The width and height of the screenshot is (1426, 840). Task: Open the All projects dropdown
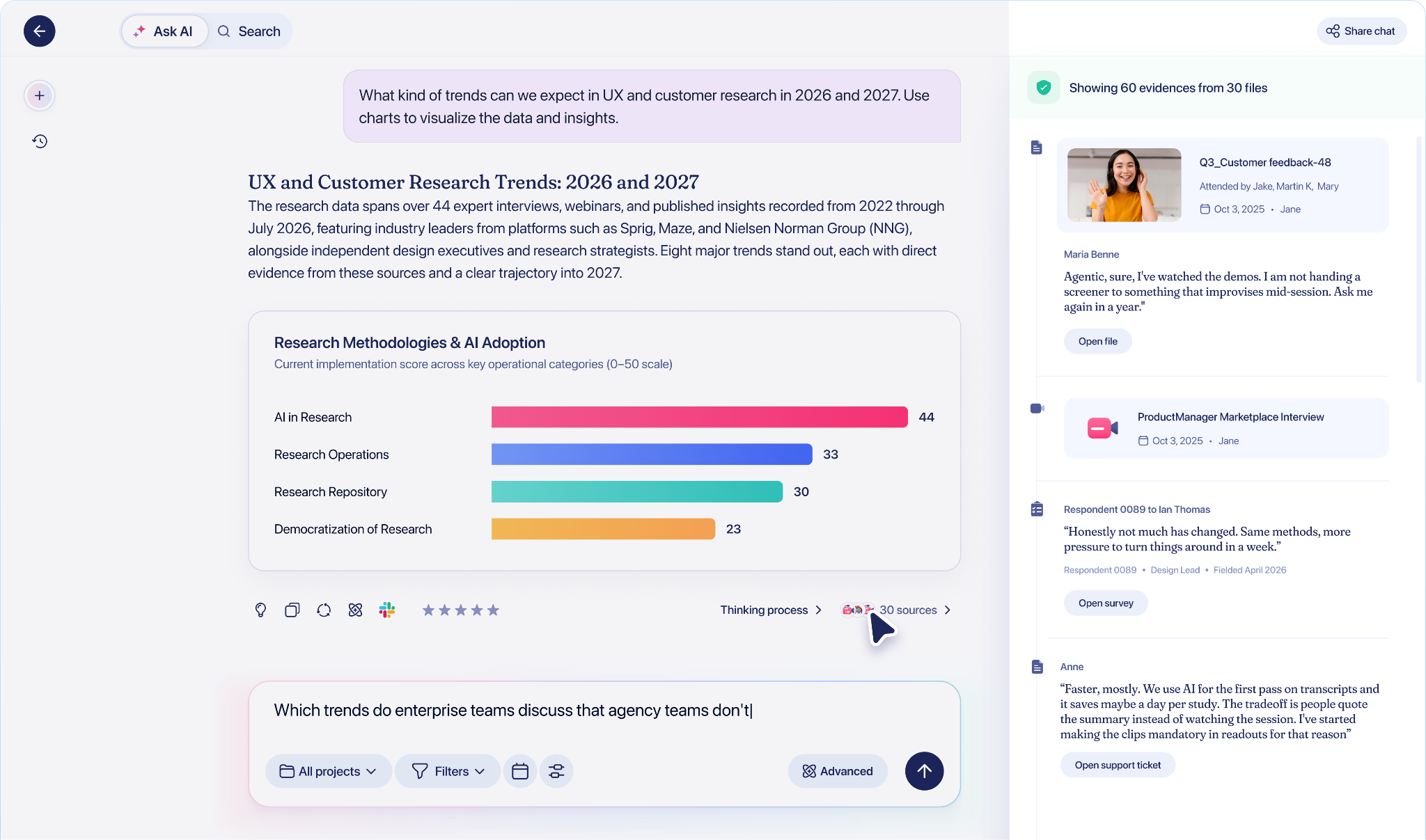pos(329,771)
